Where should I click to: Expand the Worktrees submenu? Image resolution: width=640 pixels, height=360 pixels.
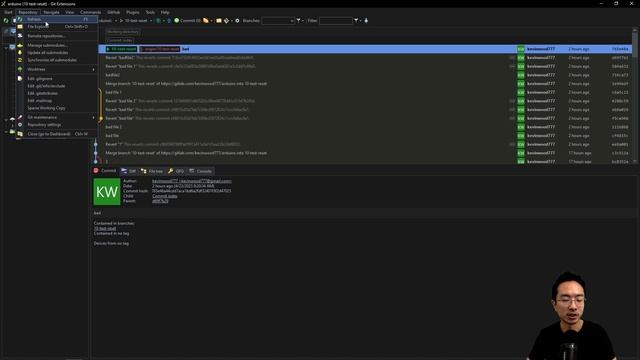(x=57, y=69)
